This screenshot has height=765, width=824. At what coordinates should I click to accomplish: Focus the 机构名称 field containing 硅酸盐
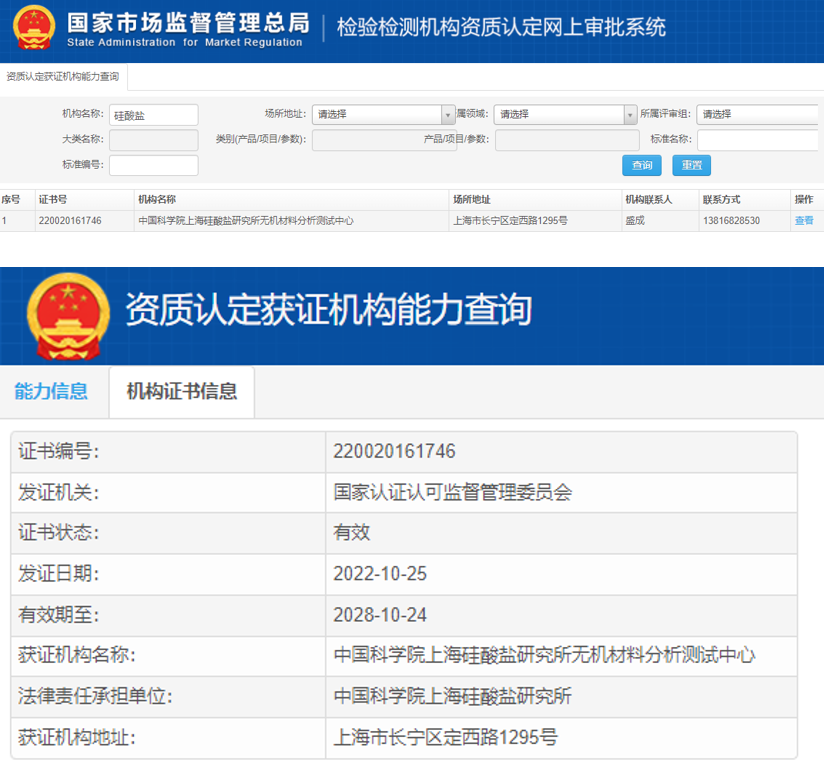(x=153, y=115)
